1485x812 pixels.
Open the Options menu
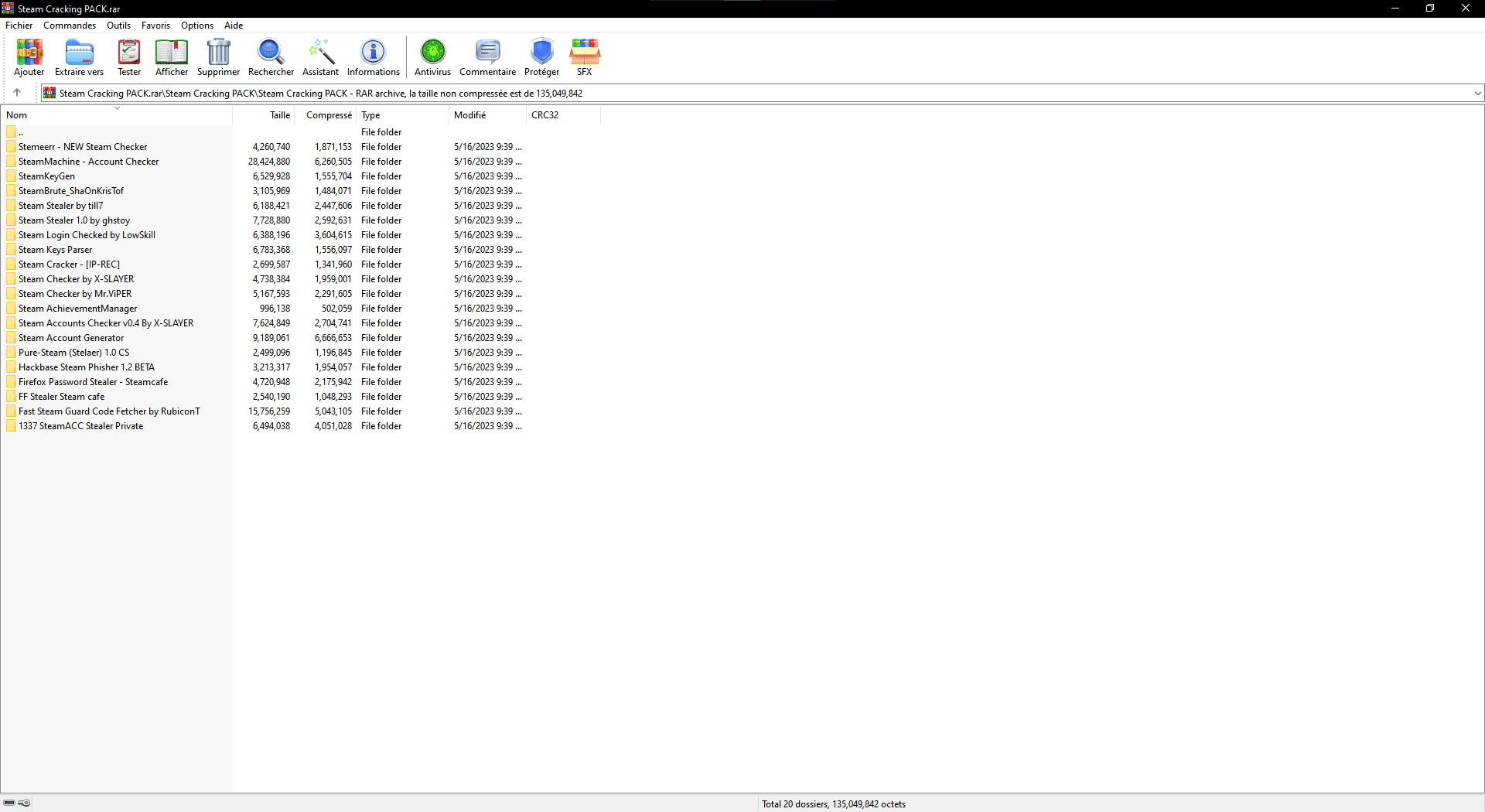(x=197, y=26)
